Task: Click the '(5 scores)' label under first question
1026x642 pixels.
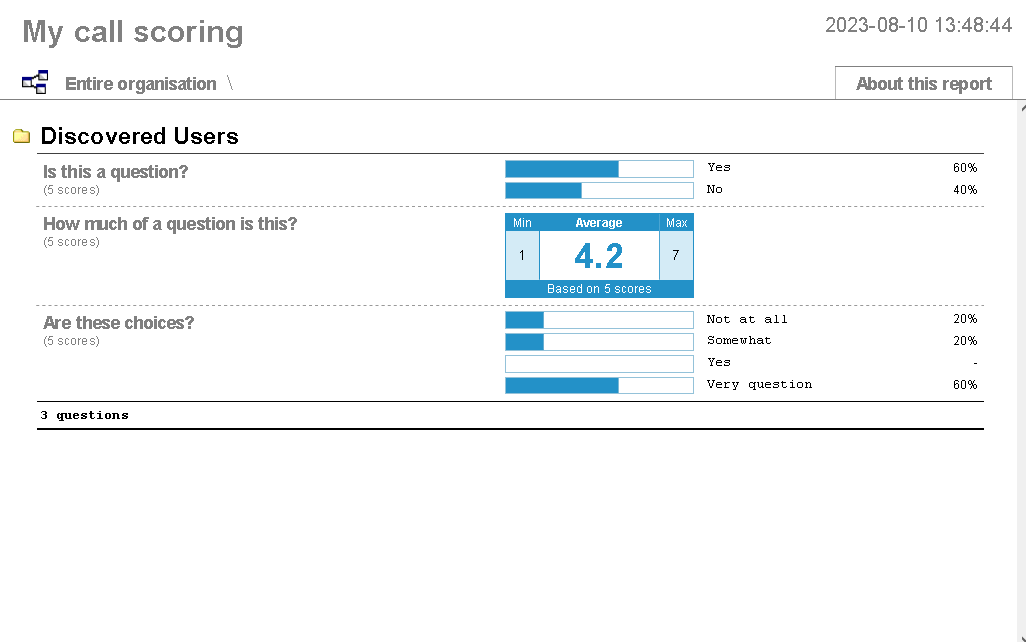Action: pyautogui.click(x=71, y=189)
